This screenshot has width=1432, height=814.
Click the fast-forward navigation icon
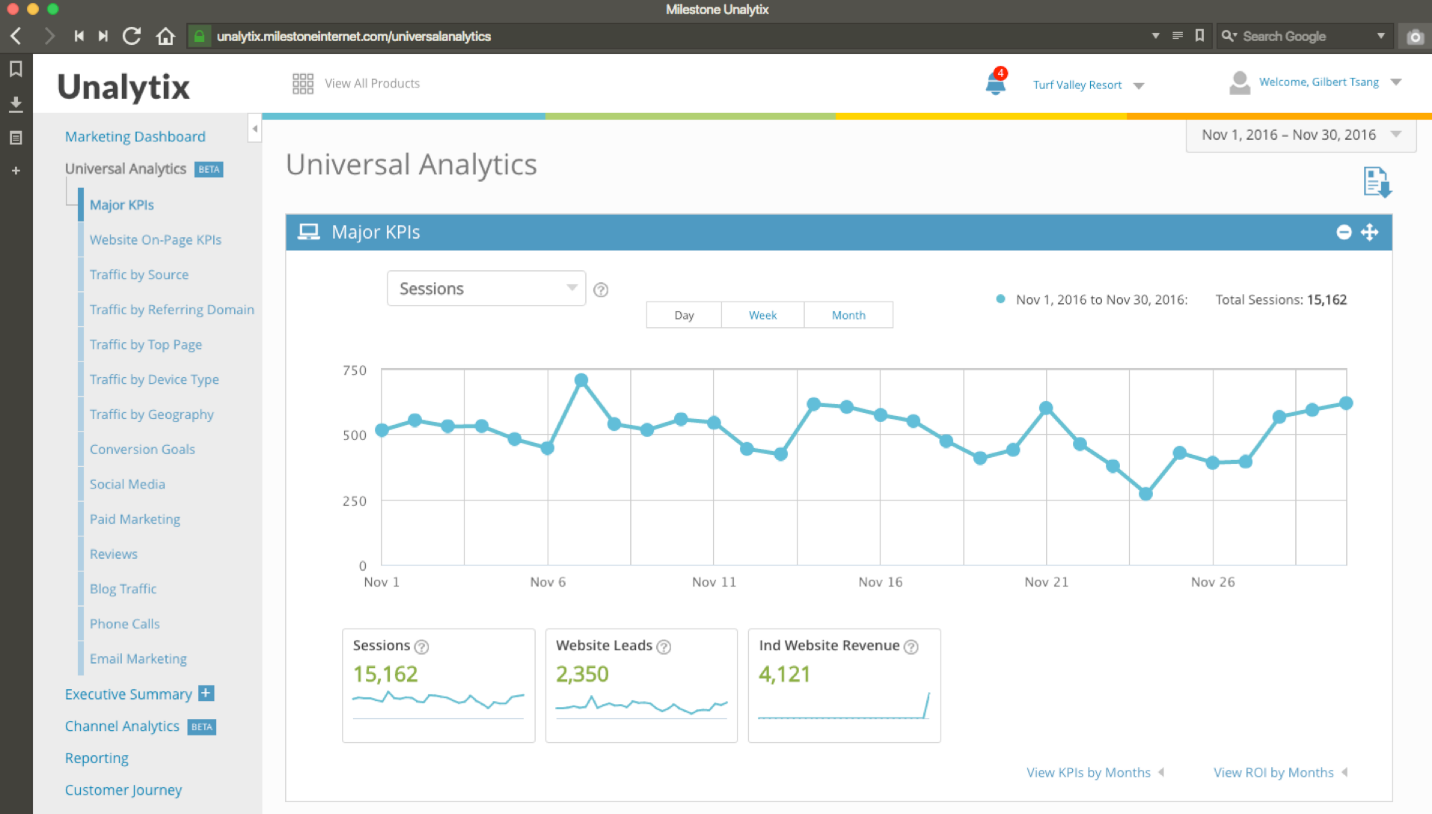(x=103, y=36)
